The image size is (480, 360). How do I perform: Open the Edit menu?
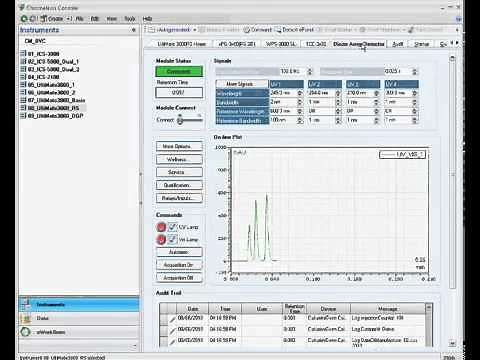[95, 19]
